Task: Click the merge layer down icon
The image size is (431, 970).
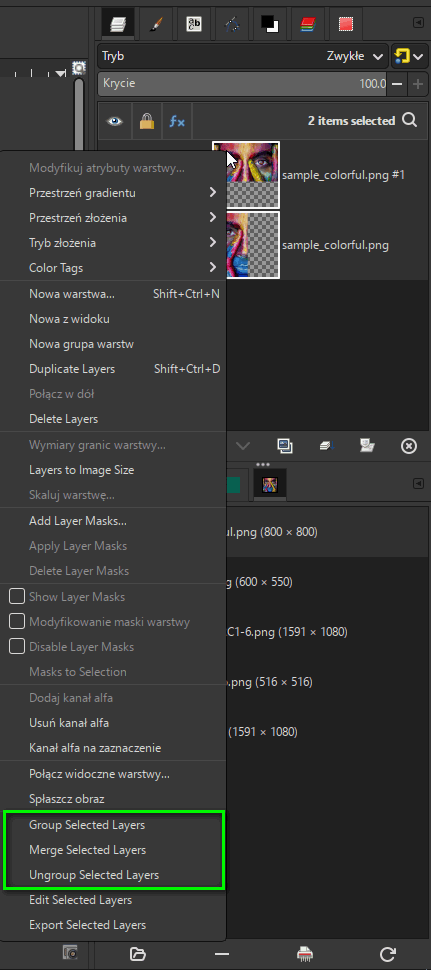Action: (326, 445)
